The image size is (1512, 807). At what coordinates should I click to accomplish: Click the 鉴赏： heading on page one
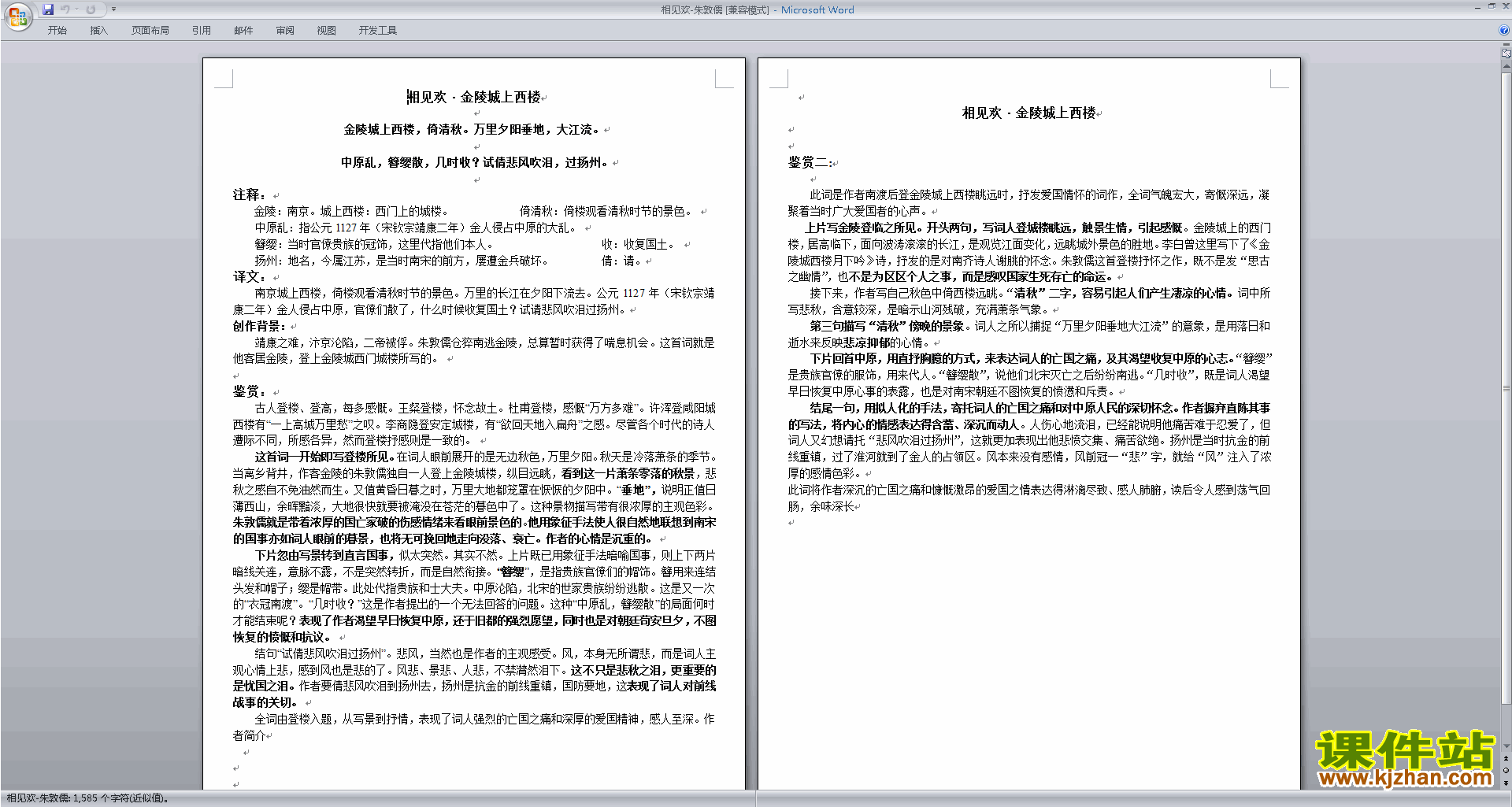pyautogui.click(x=250, y=391)
